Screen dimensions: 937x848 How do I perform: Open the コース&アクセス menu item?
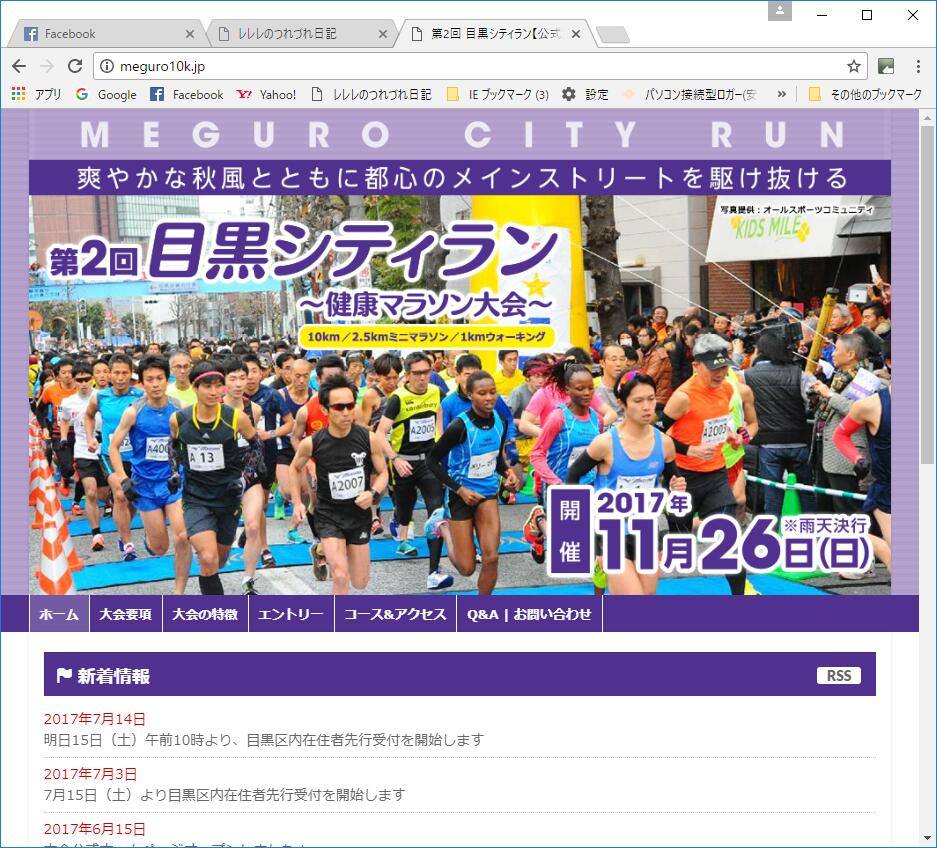point(396,614)
